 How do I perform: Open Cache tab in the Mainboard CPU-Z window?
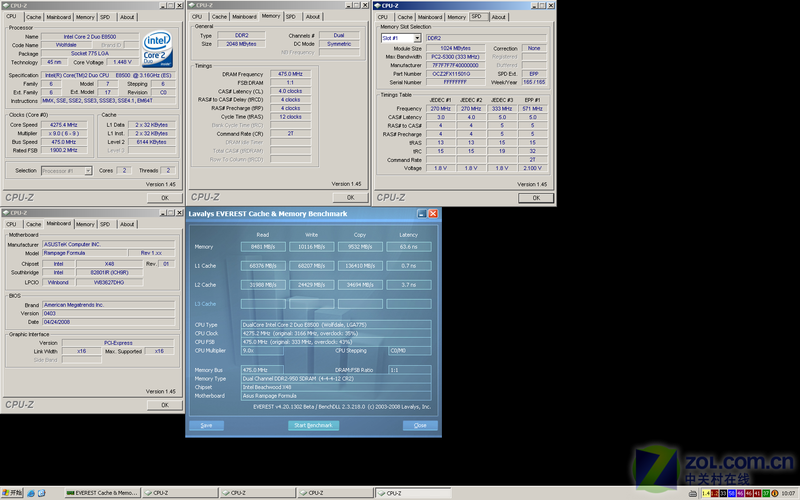tap(33, 224)
